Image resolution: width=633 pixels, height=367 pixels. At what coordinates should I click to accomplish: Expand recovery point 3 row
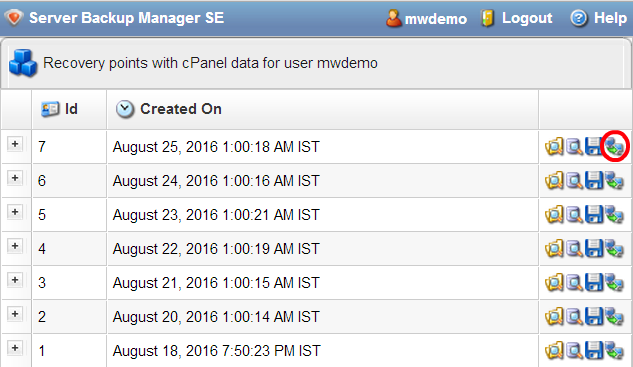[x=15, y=280]
